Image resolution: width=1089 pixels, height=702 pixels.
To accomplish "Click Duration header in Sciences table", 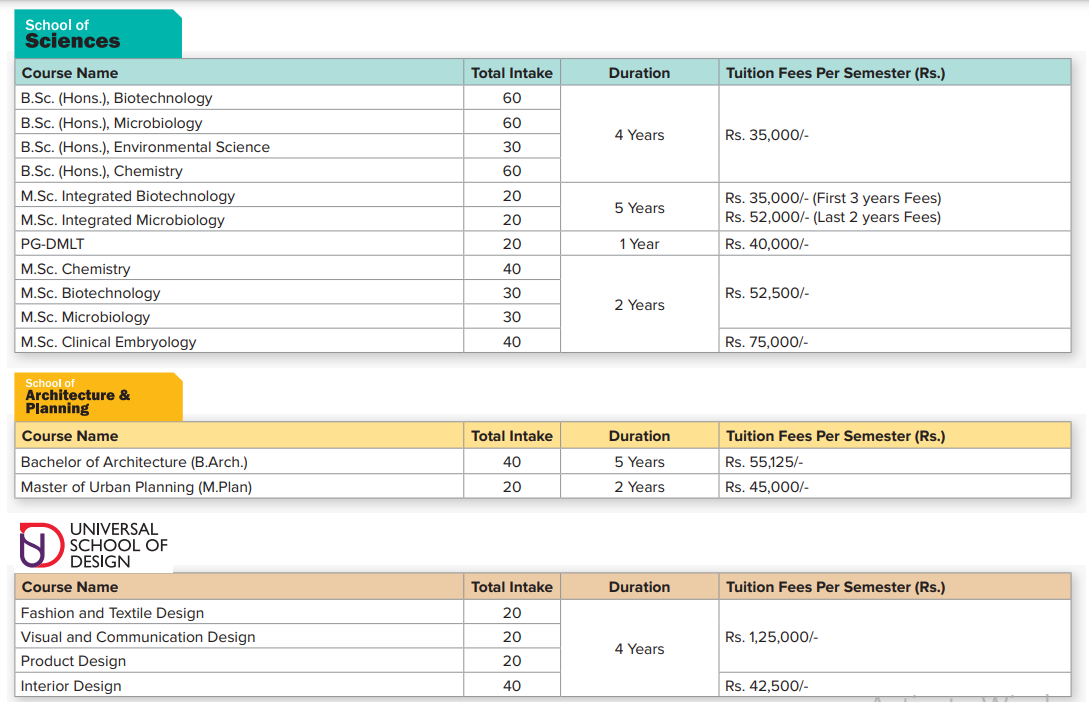I will [640, 73].
